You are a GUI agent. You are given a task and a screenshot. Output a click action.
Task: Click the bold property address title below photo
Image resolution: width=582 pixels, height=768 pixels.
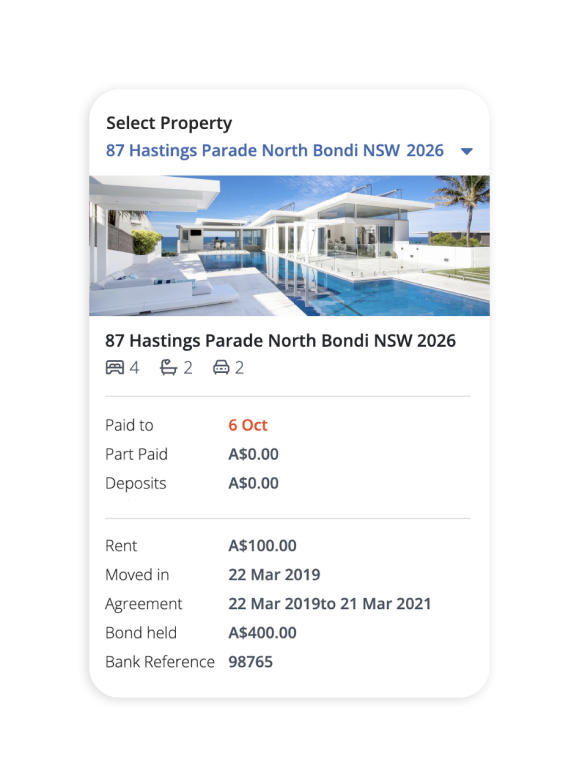[x=280, y=340]
